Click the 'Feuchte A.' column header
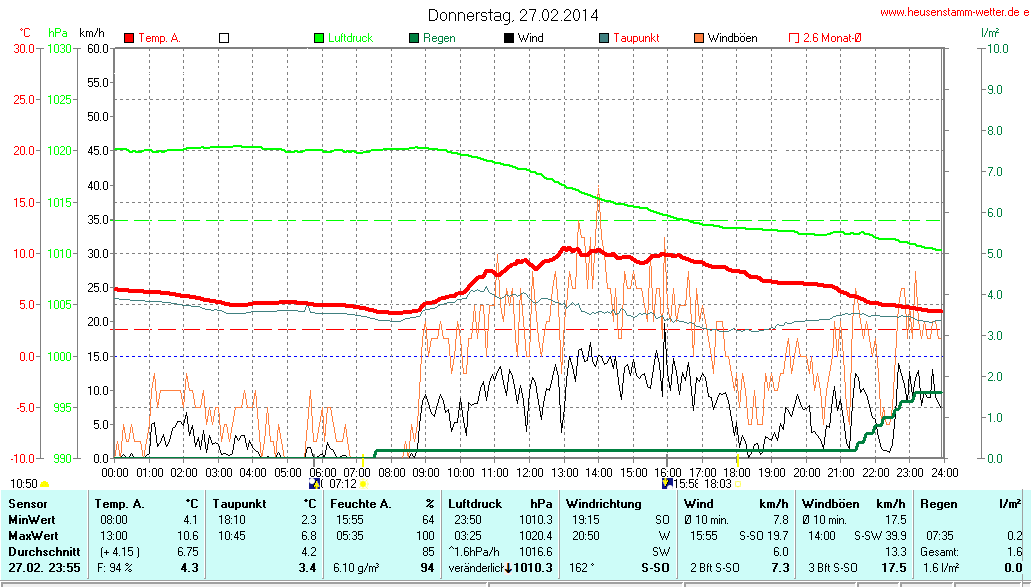 coord(361,504)
